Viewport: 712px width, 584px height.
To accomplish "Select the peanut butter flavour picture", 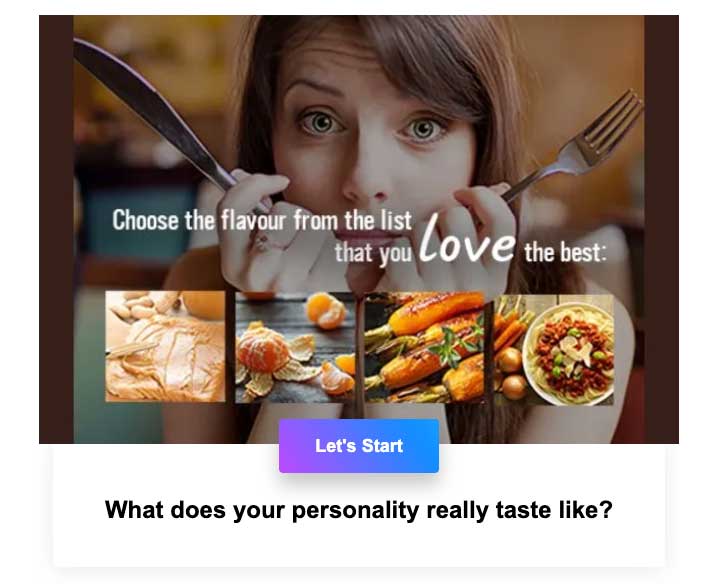I will [x=165, y=346].
